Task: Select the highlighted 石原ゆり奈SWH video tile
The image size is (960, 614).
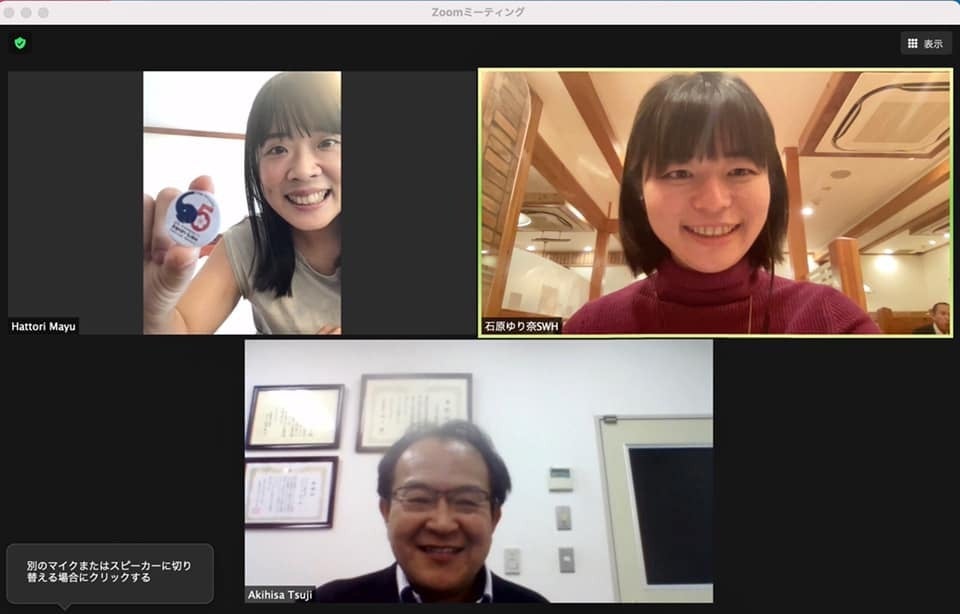Action: pyautogui.click(x=715, y=200)
